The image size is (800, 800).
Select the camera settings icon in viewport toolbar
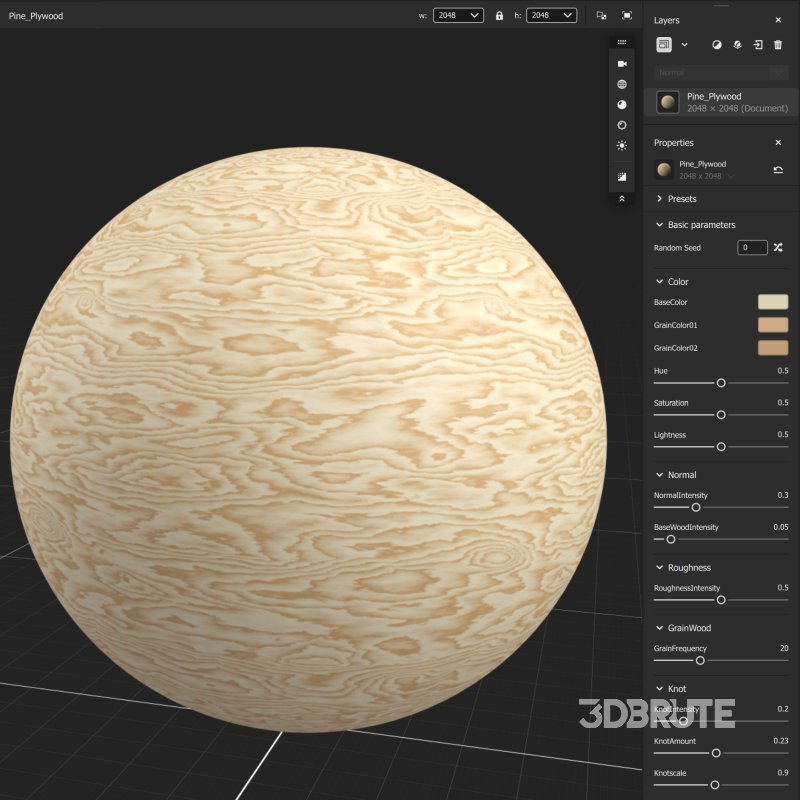622,63
